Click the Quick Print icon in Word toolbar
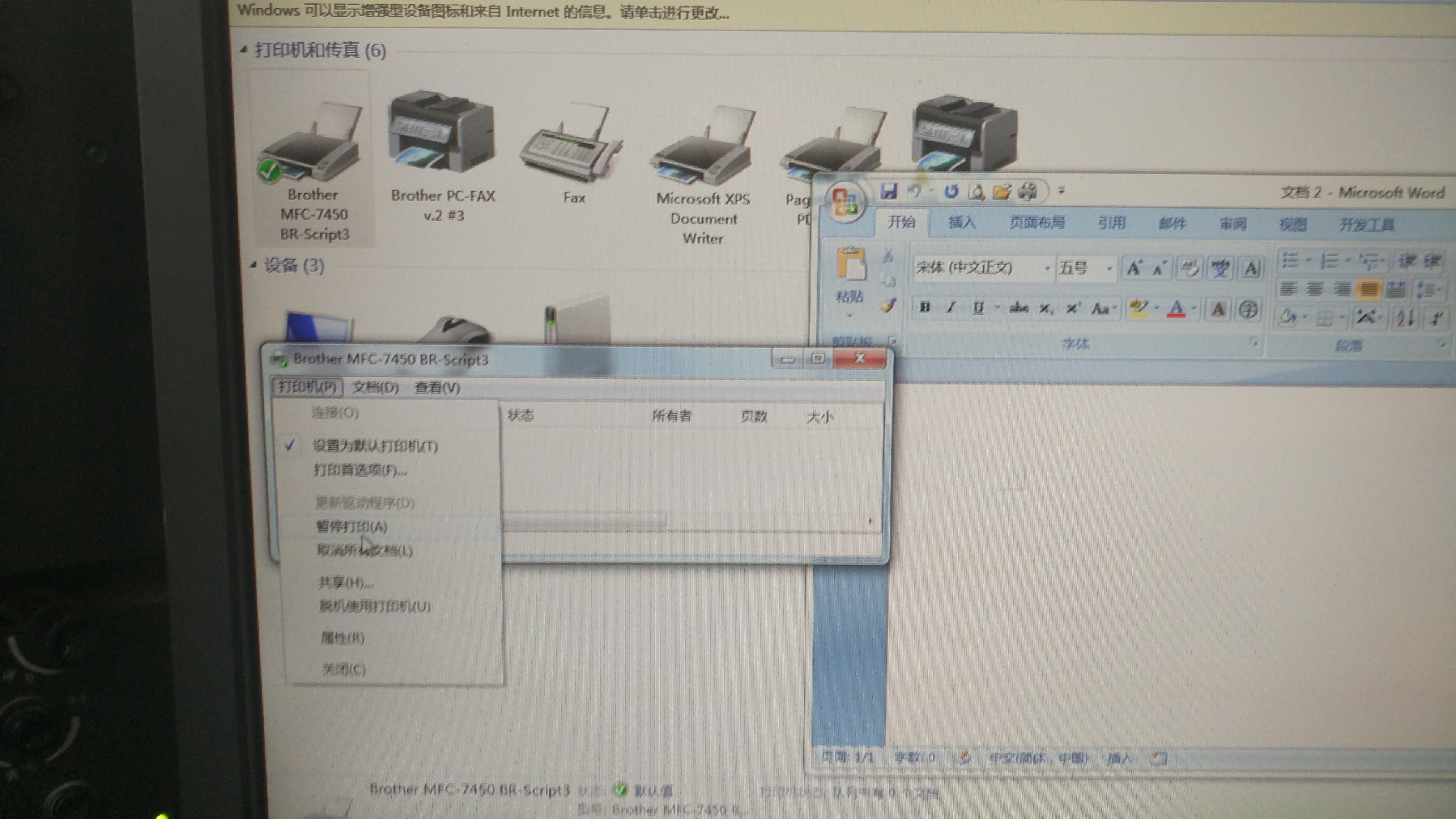 [1028, 191]
